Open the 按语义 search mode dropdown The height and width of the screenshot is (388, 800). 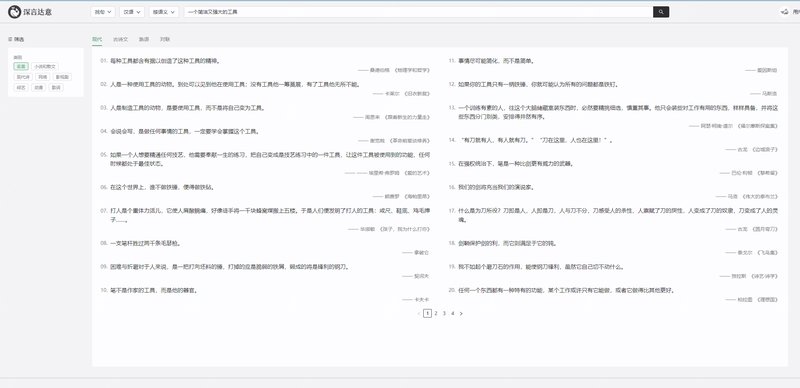164,12
